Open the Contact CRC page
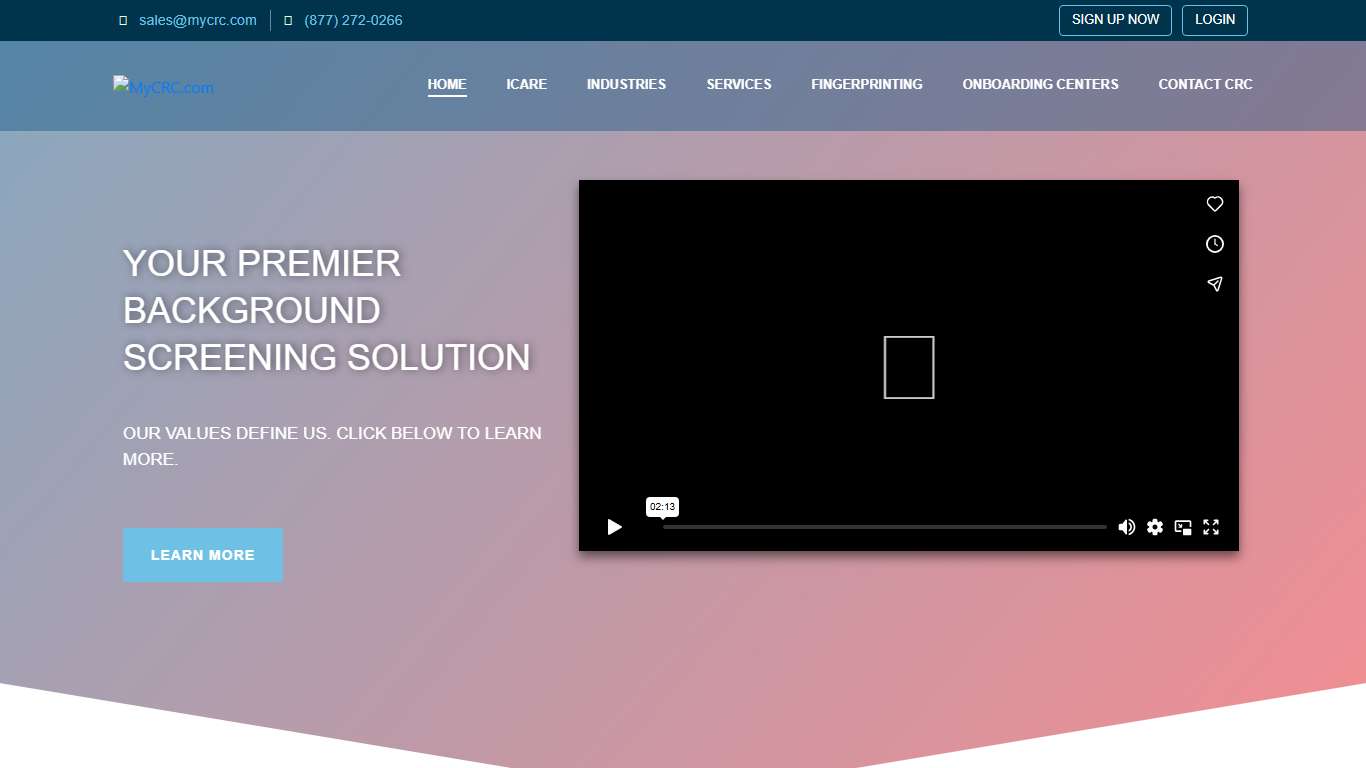 pyautogui.click(x=1205, y=84)
